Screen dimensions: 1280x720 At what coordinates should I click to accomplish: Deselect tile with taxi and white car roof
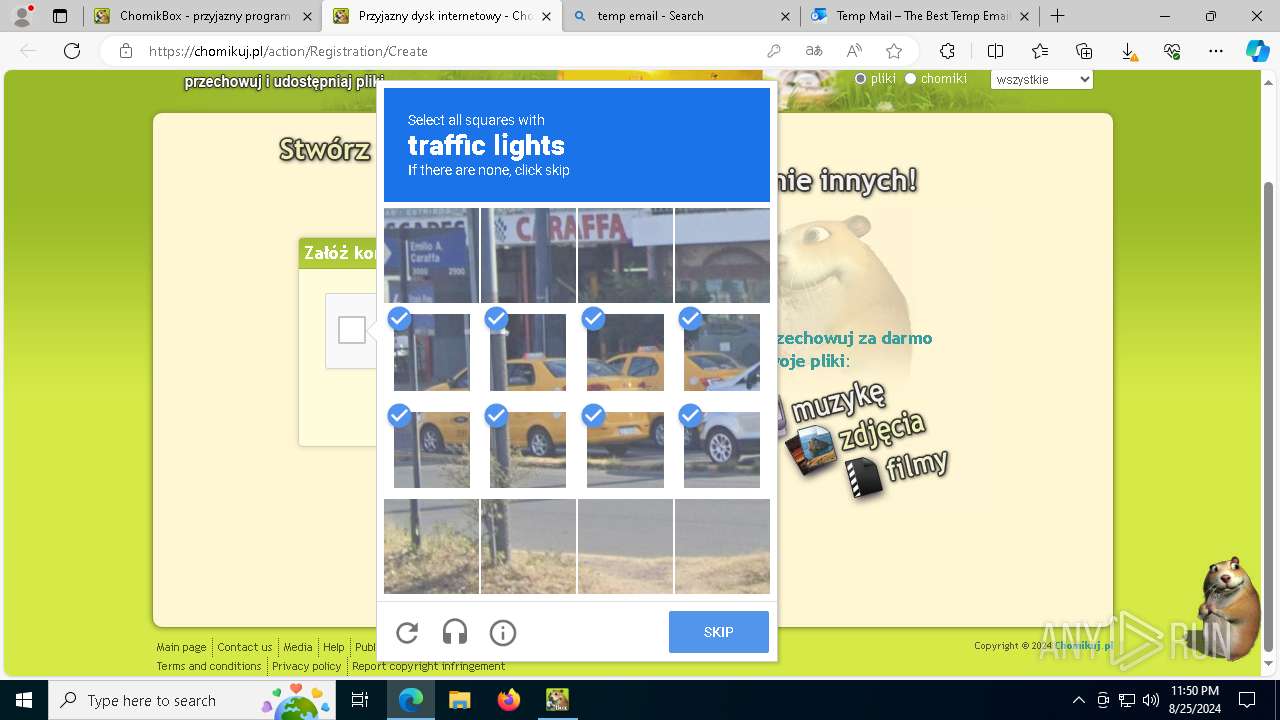click(722, 352)
